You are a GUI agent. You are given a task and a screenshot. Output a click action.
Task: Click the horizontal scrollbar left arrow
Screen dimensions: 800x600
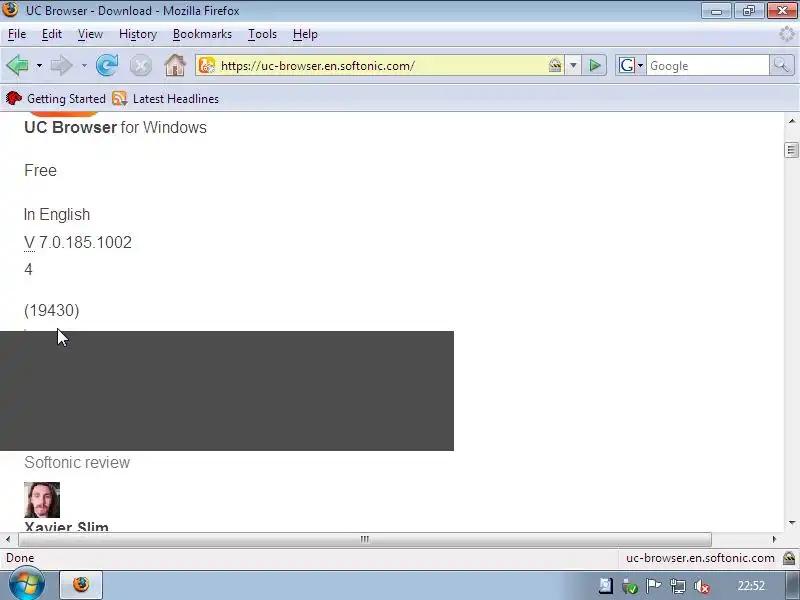click(x=8, y=539)
